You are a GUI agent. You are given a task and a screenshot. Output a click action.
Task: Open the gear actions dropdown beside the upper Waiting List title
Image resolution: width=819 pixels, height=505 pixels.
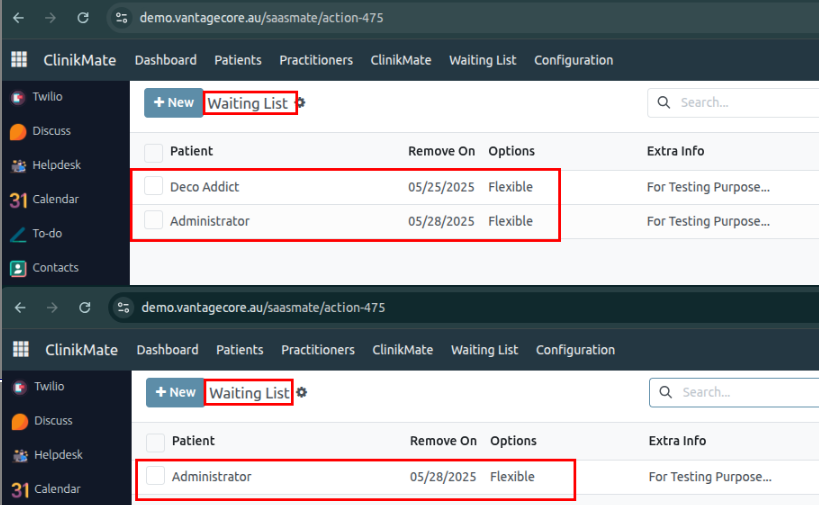tap(300, 103)
